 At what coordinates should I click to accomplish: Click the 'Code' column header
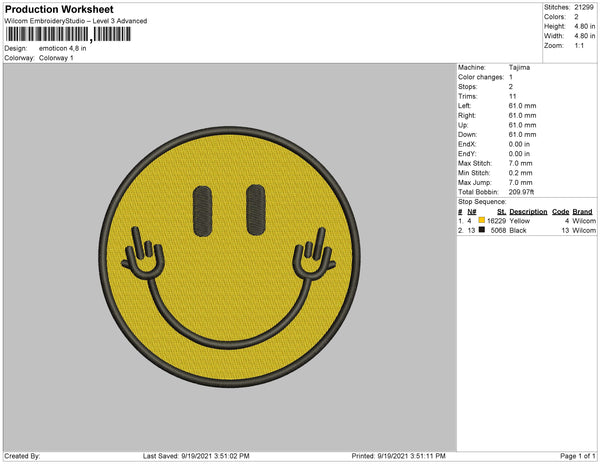point(561,212)
